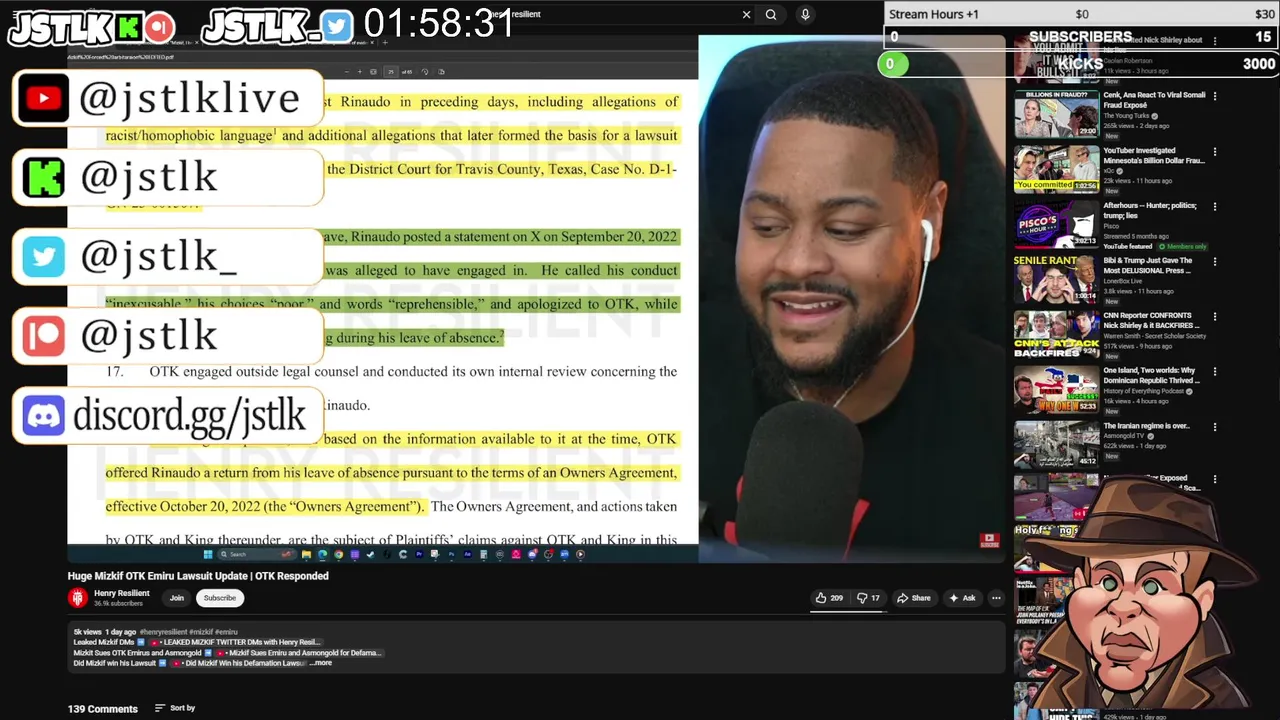Open options for One Island, Two worlds video
1280x720 pixels.
coord(1215,371)
